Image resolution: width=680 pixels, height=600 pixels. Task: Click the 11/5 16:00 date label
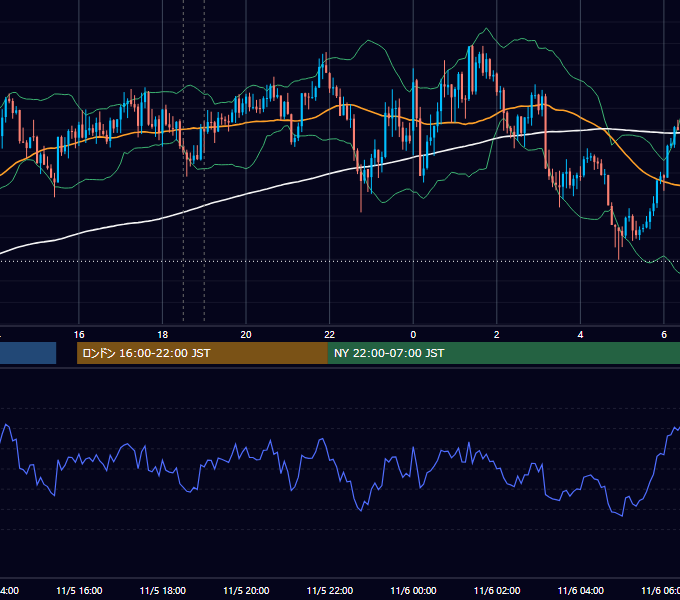(79, 591)
